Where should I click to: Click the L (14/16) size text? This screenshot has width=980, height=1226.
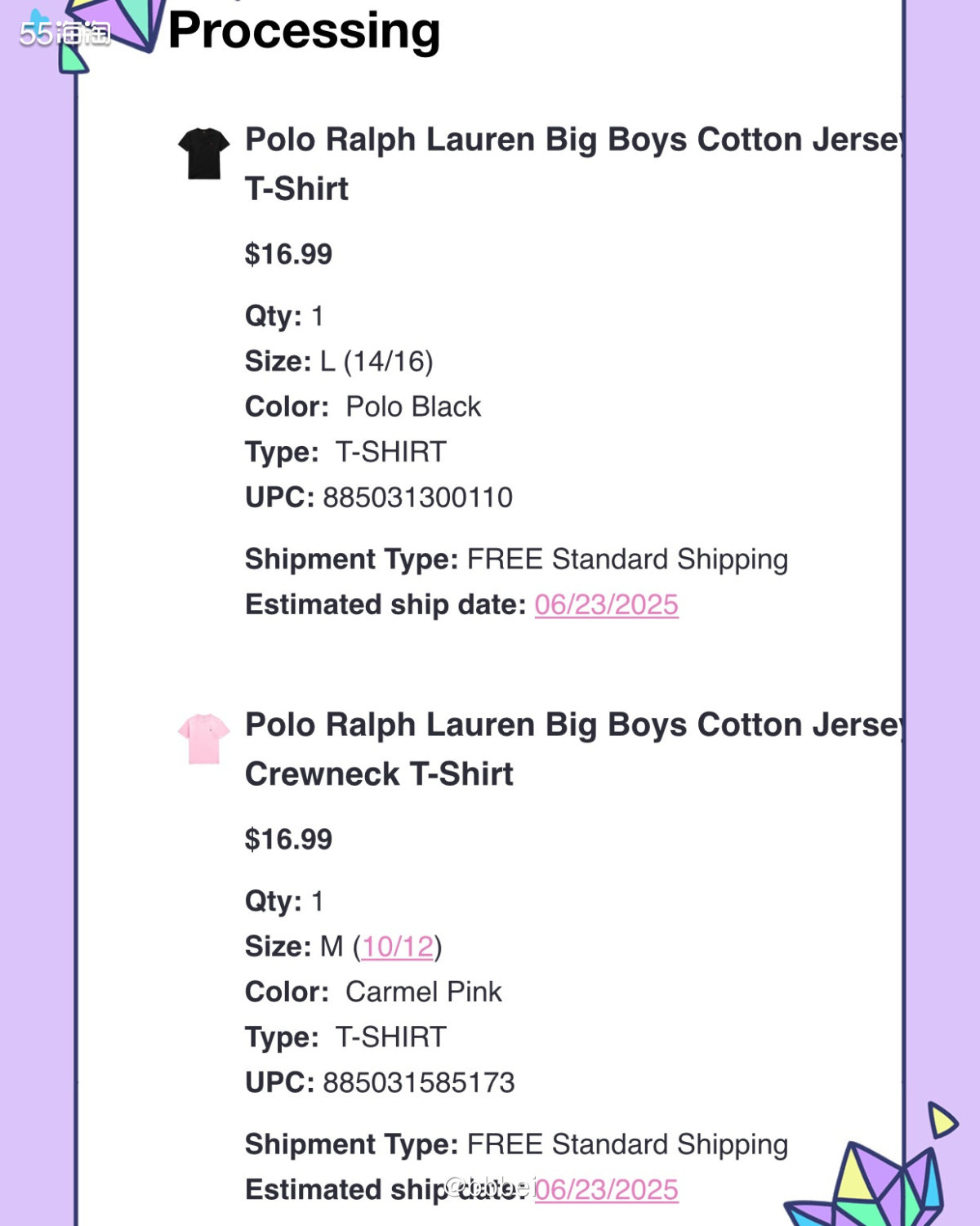point(376,361)
